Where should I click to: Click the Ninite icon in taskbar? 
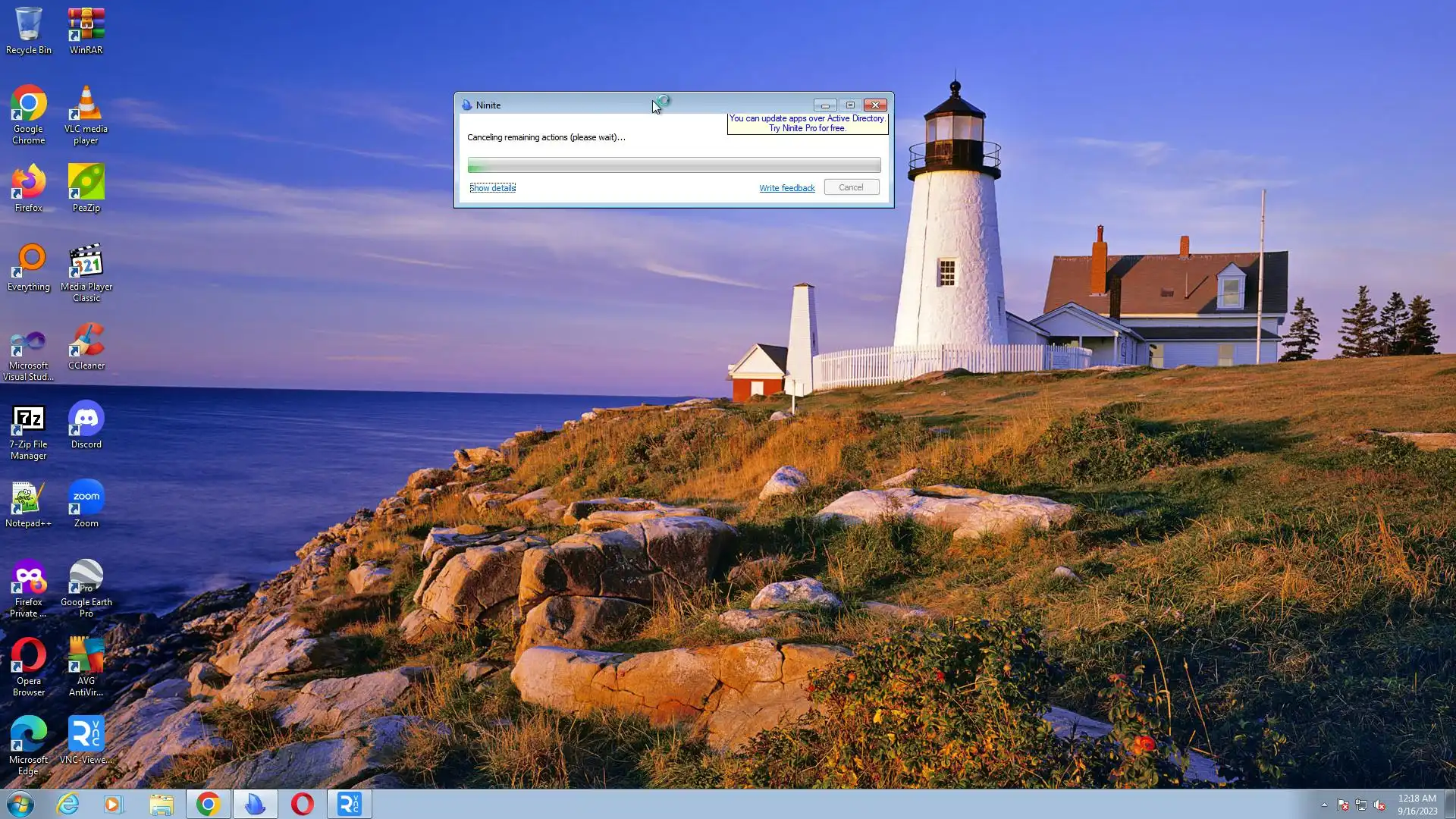click(255, 804)
